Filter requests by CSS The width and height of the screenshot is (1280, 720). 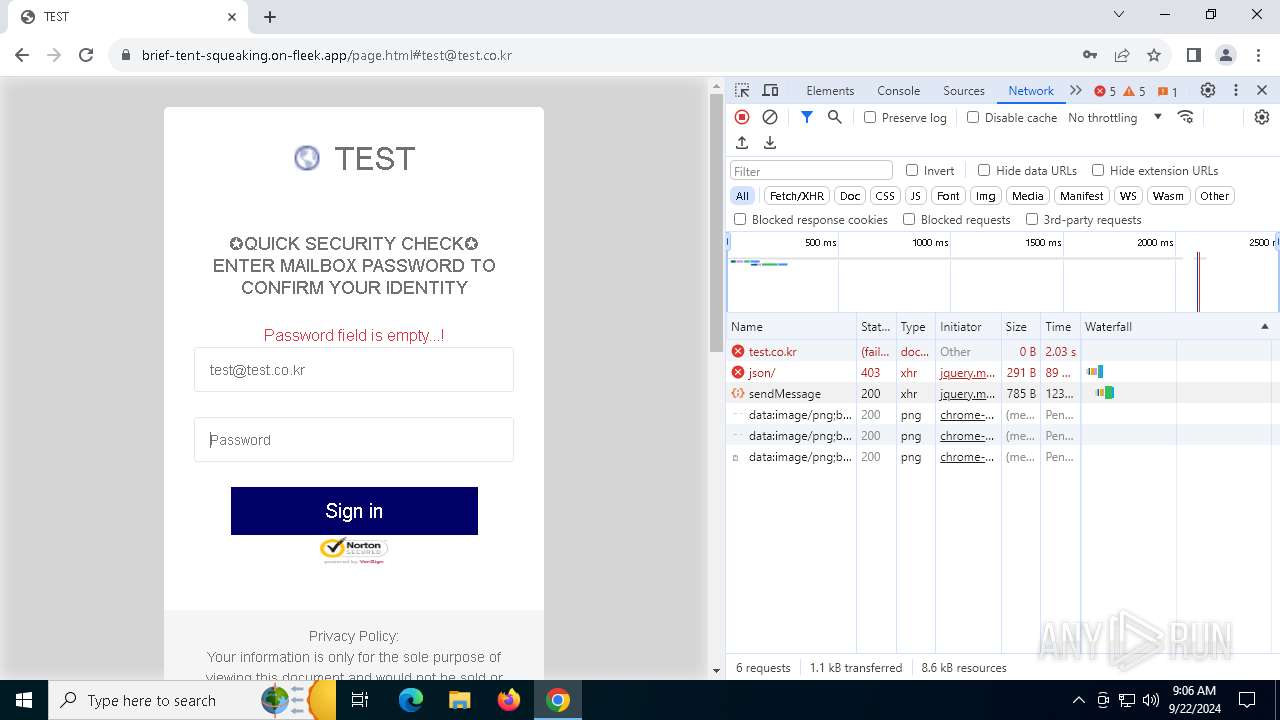pyautogui.click(x=885, y=196)
